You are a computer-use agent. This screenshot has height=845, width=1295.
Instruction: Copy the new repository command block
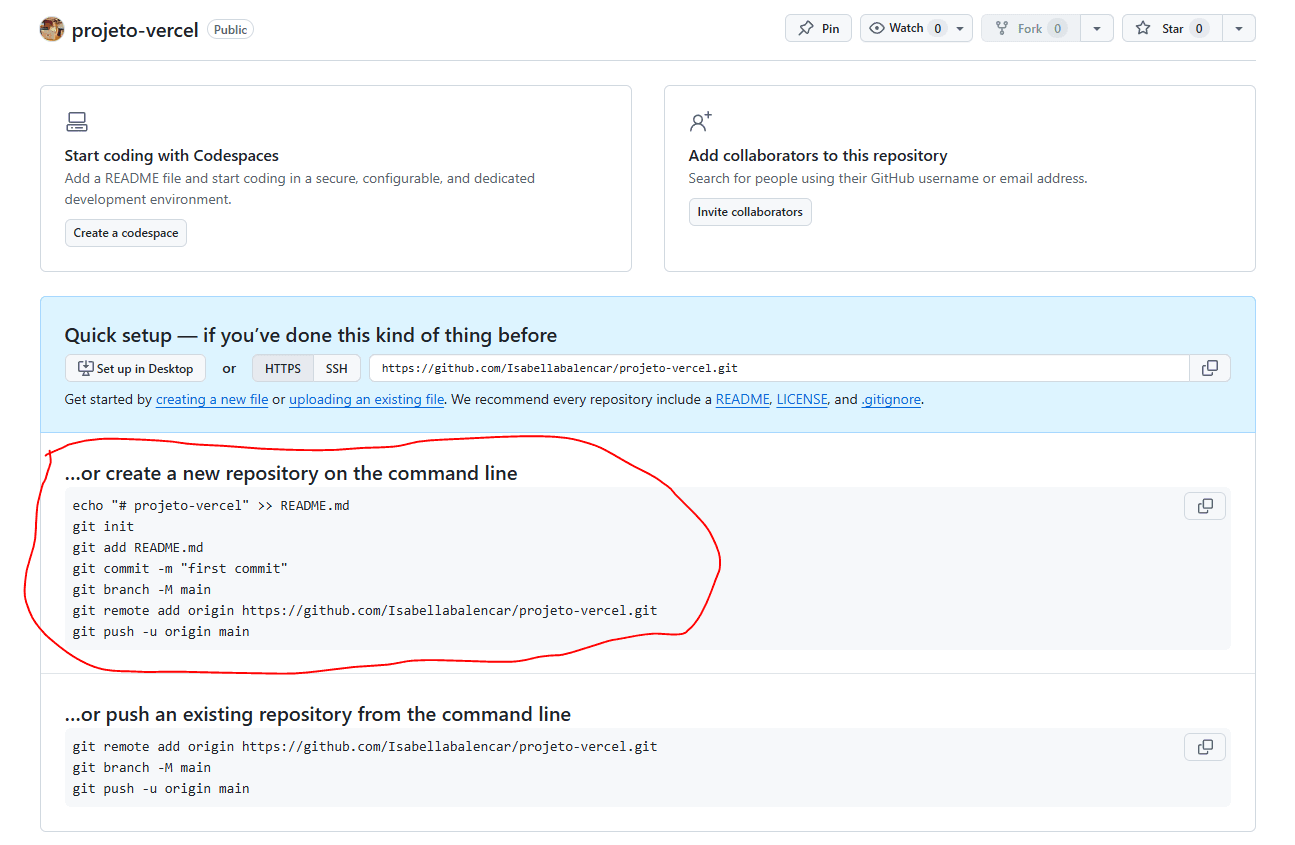point(1204,506)
